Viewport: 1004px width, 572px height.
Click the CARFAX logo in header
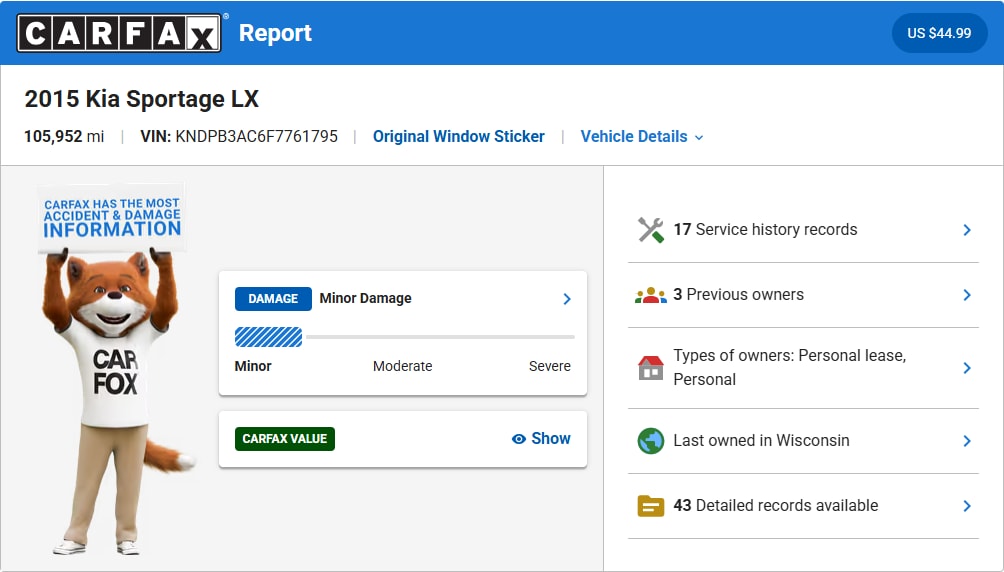coord(119,33)
